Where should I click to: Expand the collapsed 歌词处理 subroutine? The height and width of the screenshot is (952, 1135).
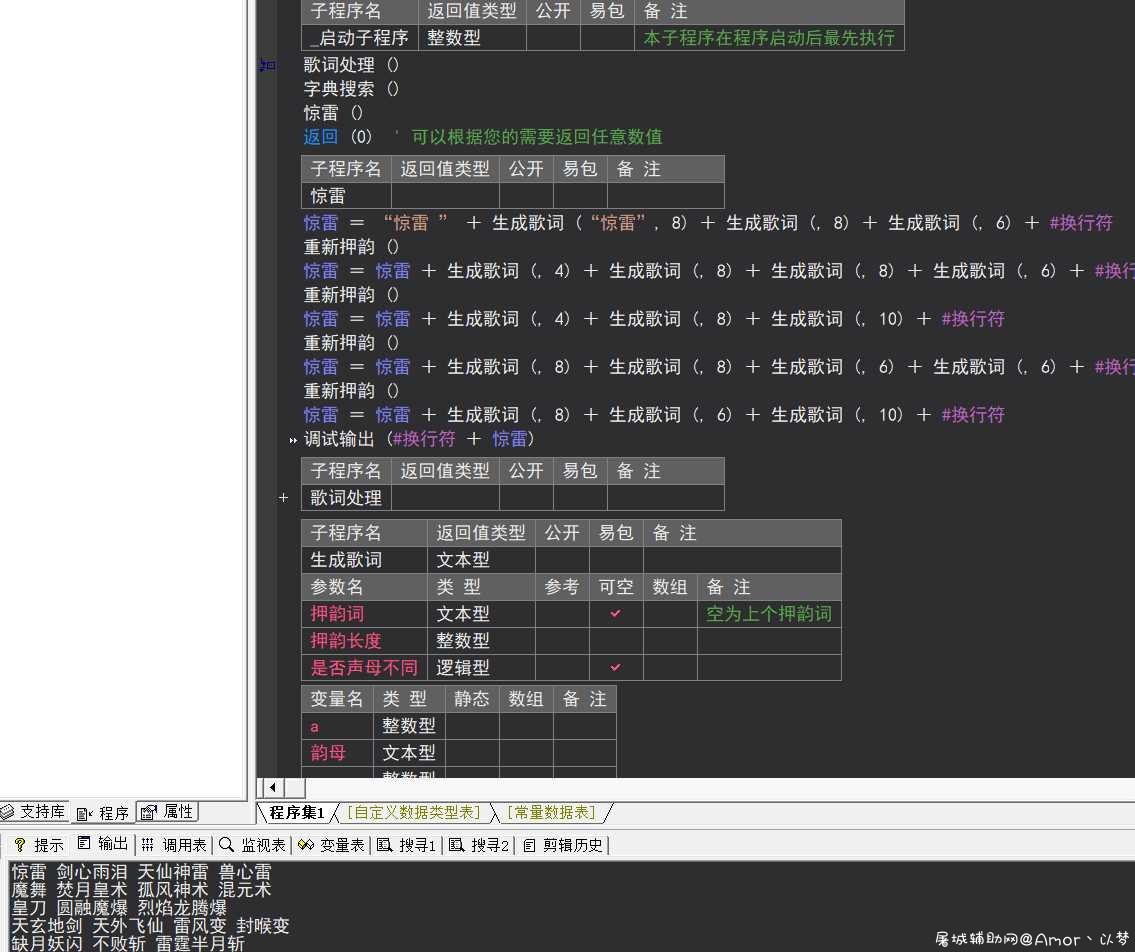click(284, 498)
